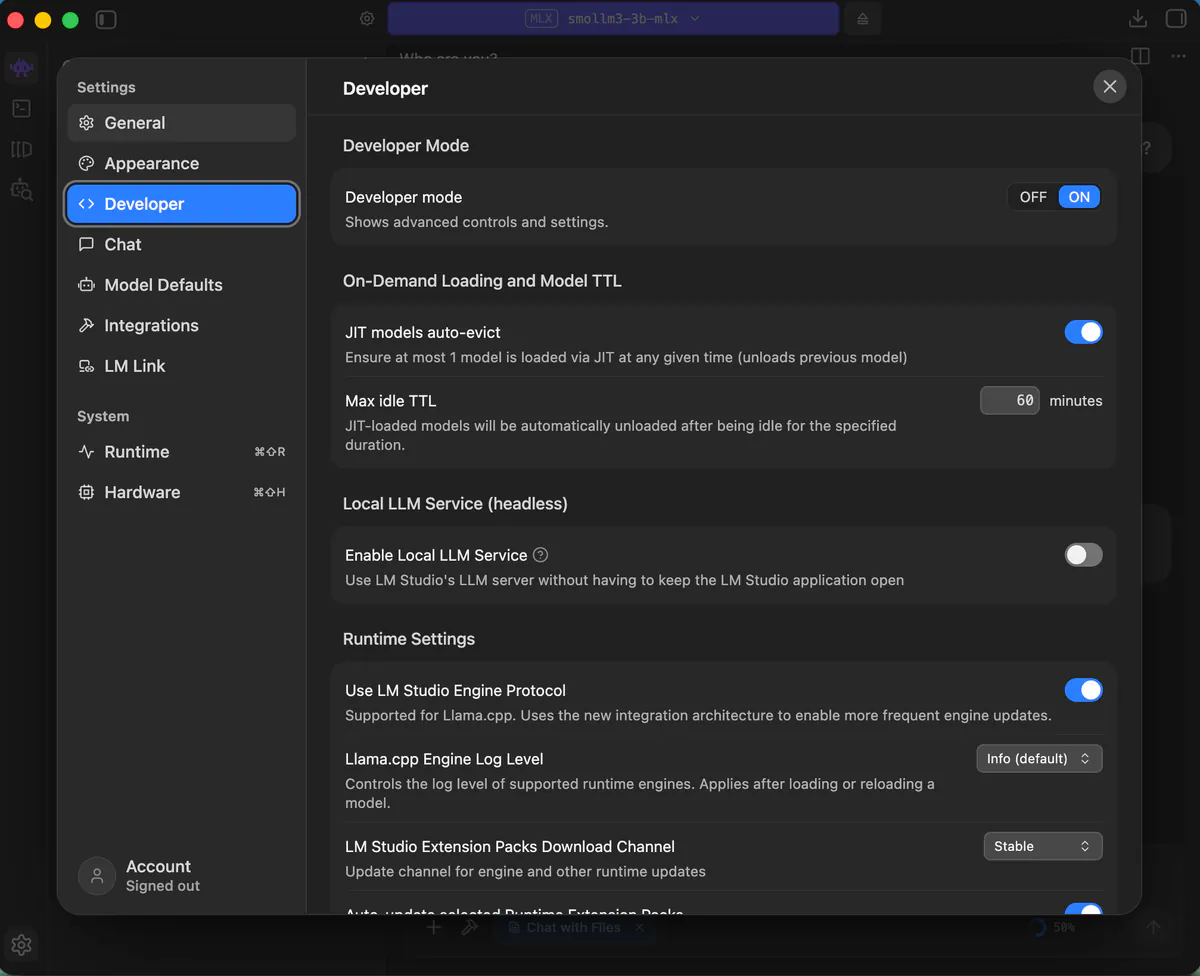Click the Model Defaults robot icon

point(86,285)
